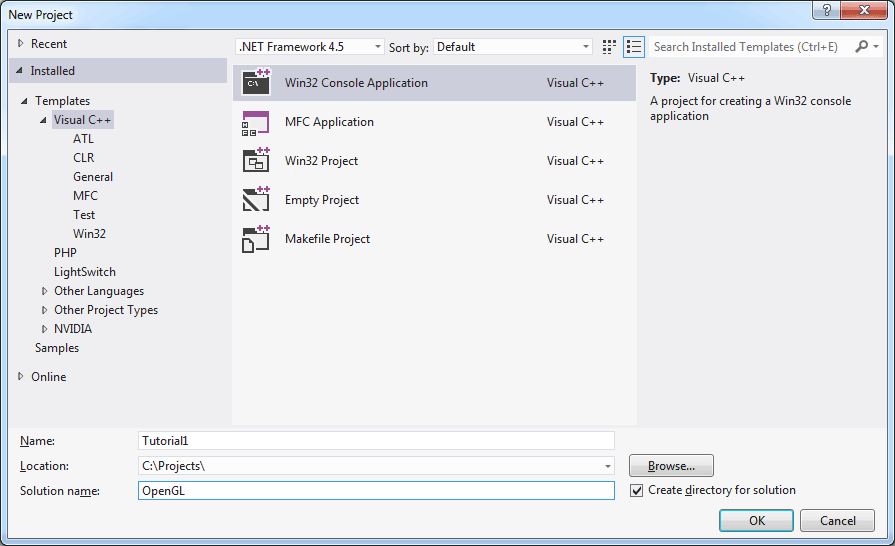This screenshot has height=546, width=895.
Task: Select PHP templates
Action: (65, 253)
